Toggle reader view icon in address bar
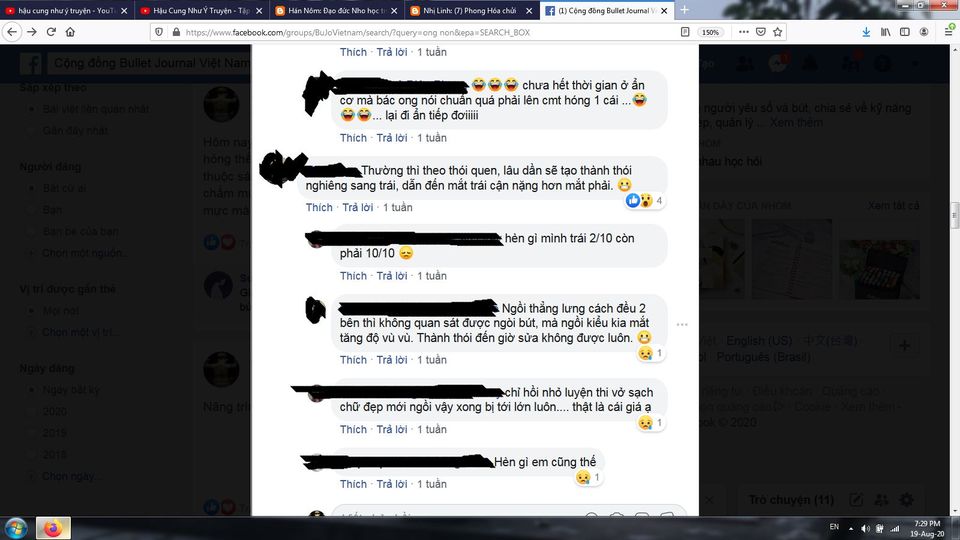Image resolution: width=960 pixels, height=540 pixels. 685,32
